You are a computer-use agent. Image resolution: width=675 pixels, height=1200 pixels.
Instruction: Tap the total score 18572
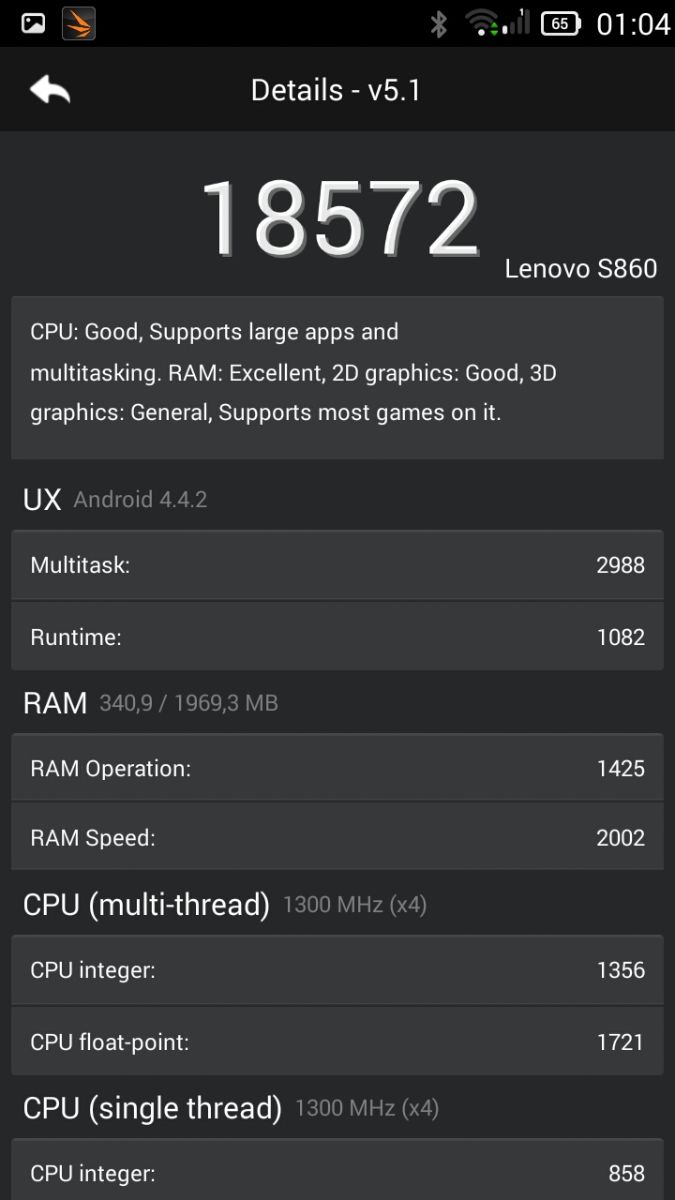point(340,218)
